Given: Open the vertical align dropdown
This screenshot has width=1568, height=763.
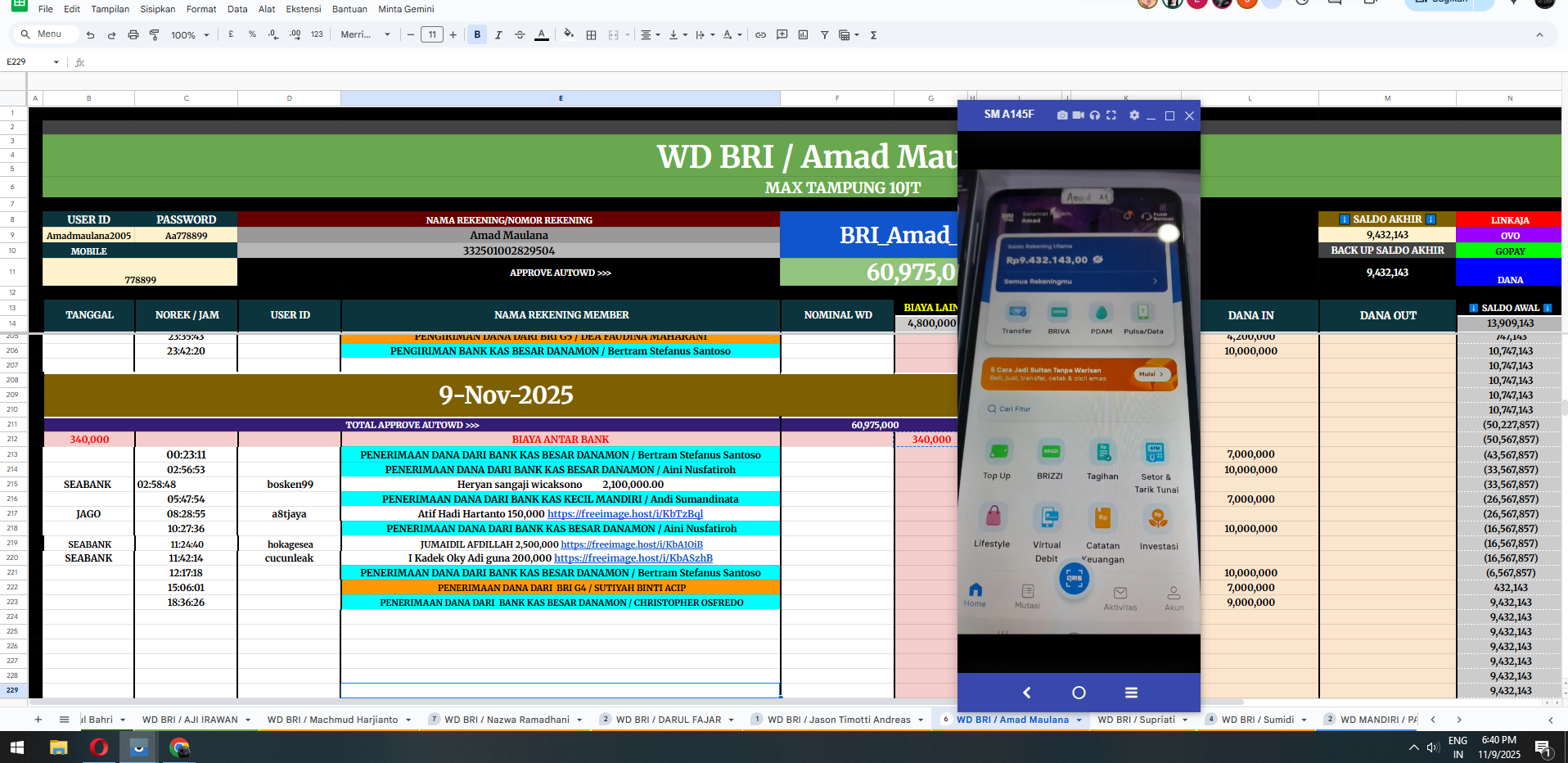Looking at the screenshot, I should (x=677, y=35).
